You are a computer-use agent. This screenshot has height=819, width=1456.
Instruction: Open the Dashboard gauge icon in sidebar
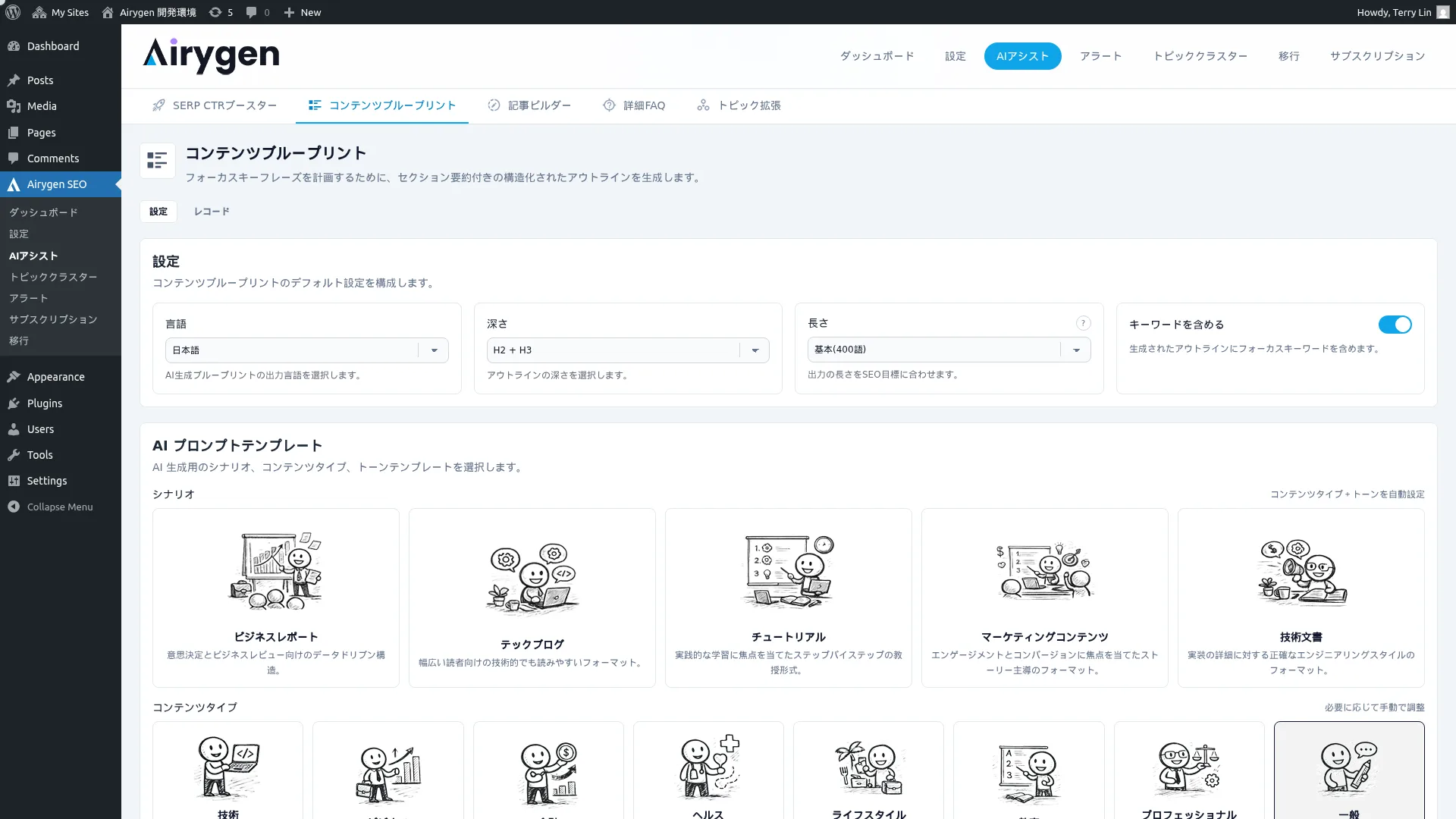click(14, 46)
